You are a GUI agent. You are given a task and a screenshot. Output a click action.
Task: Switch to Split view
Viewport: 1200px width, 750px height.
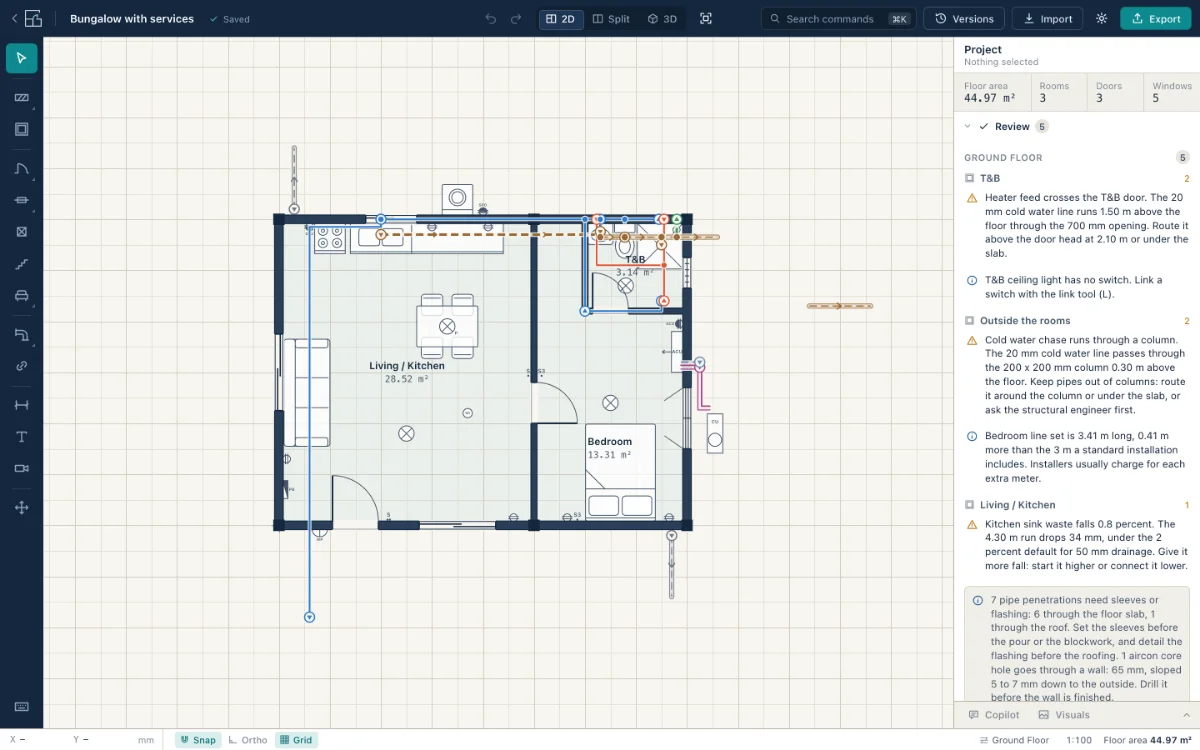tap(611, 19)
